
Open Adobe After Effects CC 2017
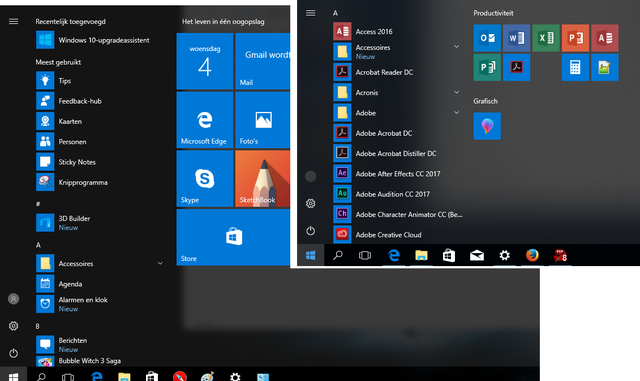click(387, 174)
